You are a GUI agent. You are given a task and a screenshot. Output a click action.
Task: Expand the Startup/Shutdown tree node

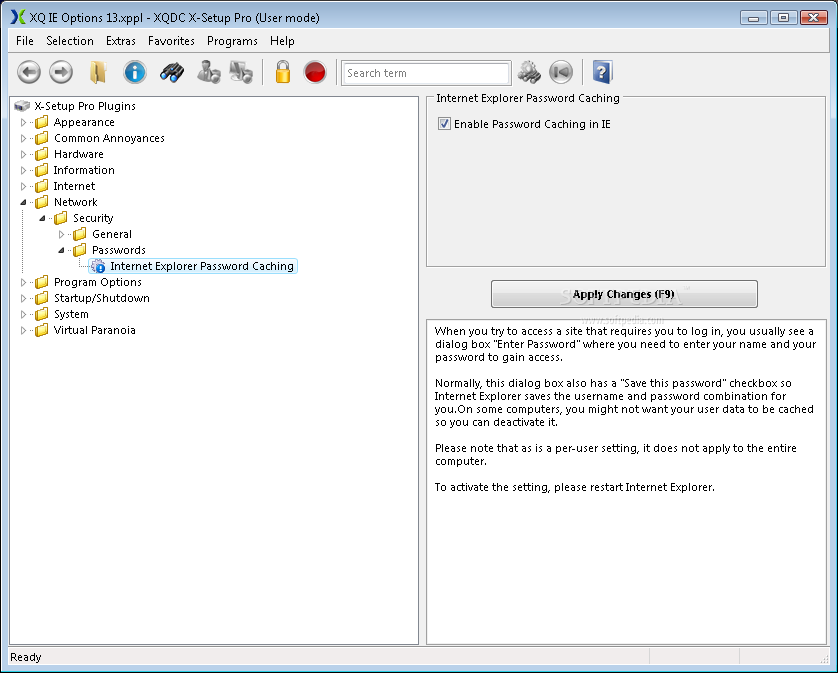[23, 298]
